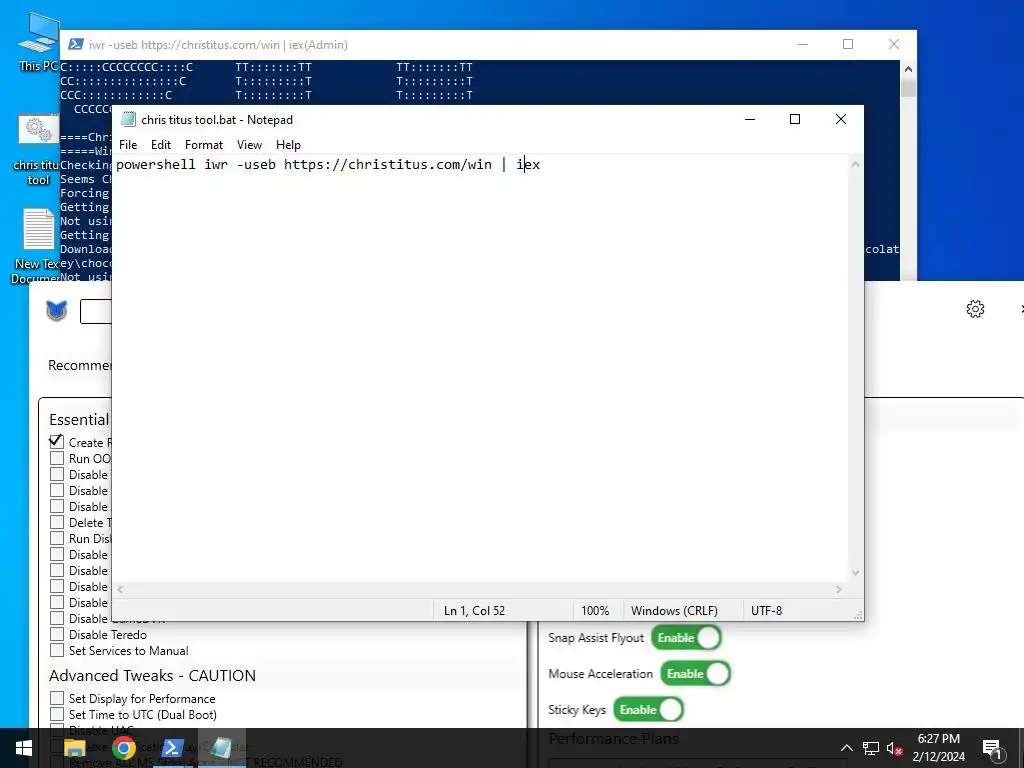Check the Run OO Shutup checkbox
The height and width of the screenshot is (768, 1024).
(x=57, y=458)
